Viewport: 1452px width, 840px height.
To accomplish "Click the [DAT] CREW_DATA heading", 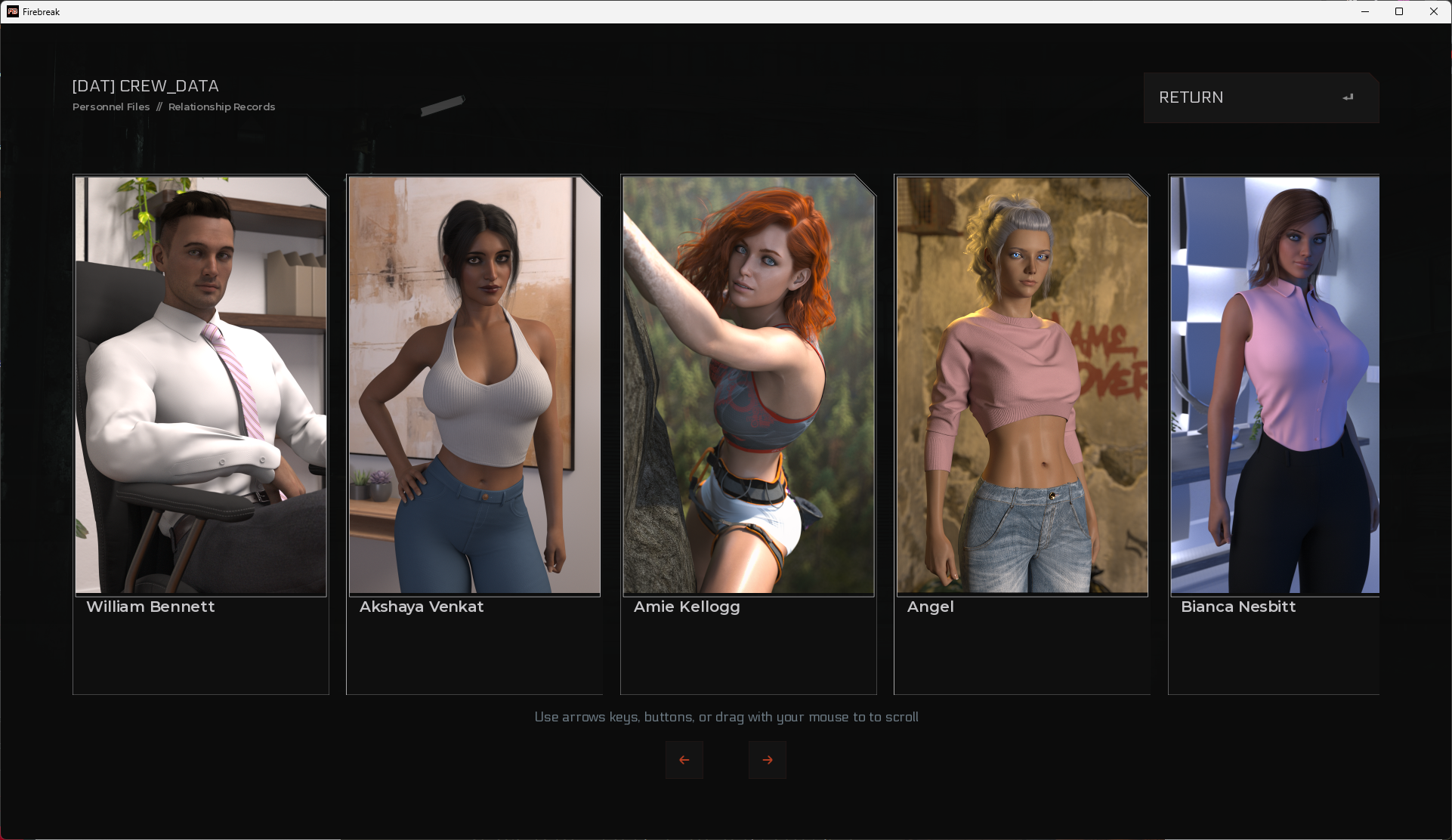I will tap(146, 86).
